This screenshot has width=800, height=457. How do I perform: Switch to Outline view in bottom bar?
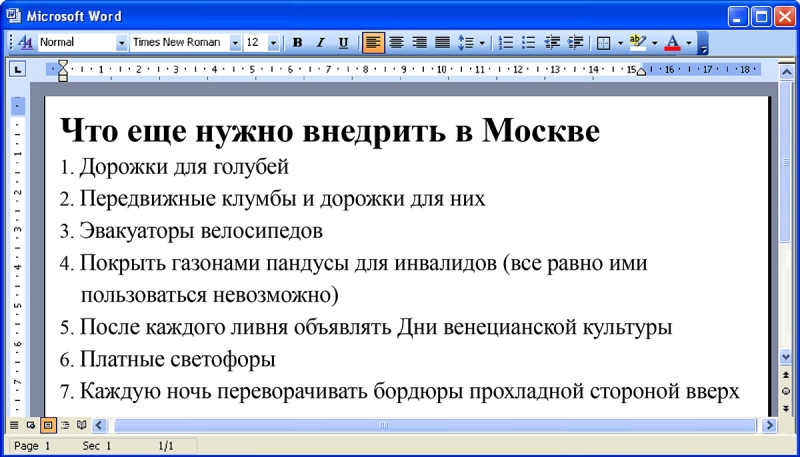click(64, 425)
